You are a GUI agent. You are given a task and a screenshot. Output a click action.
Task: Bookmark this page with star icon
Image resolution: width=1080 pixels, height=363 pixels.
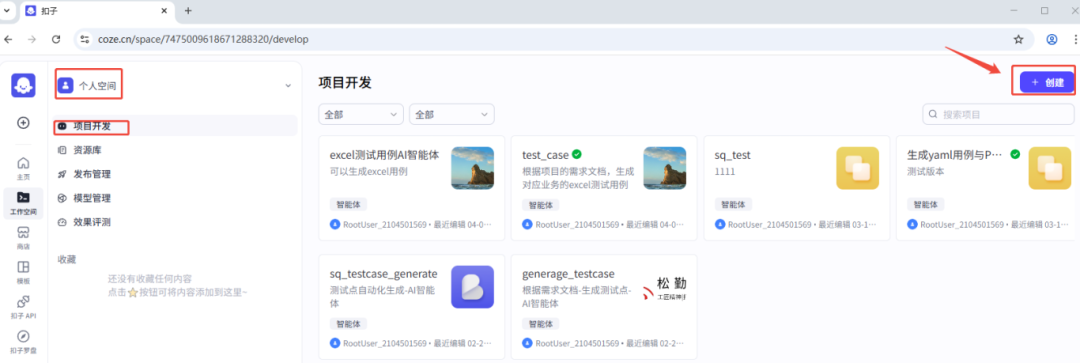tap(1019, 39)
